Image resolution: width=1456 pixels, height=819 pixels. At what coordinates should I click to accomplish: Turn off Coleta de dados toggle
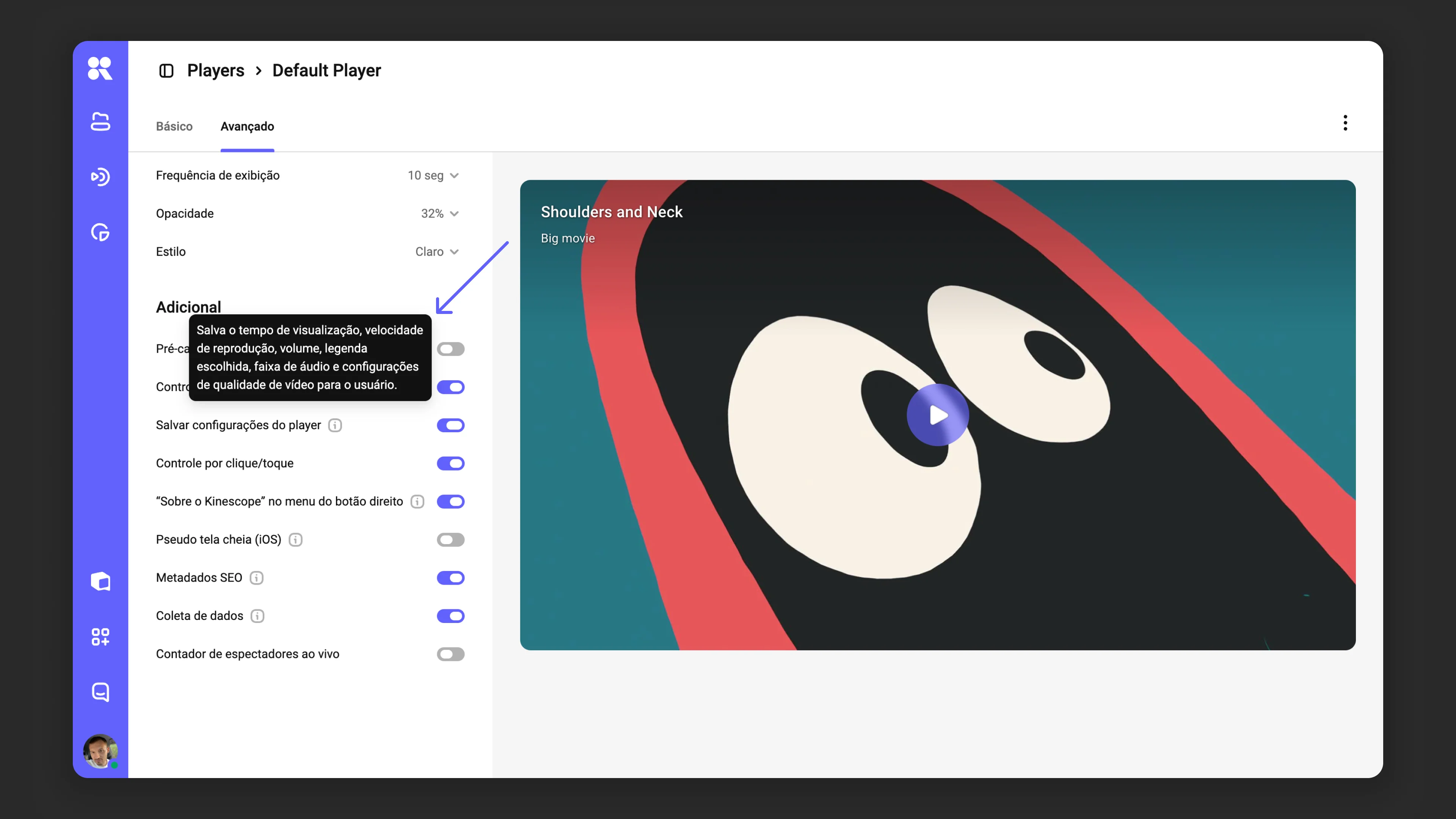coord(450,616)
